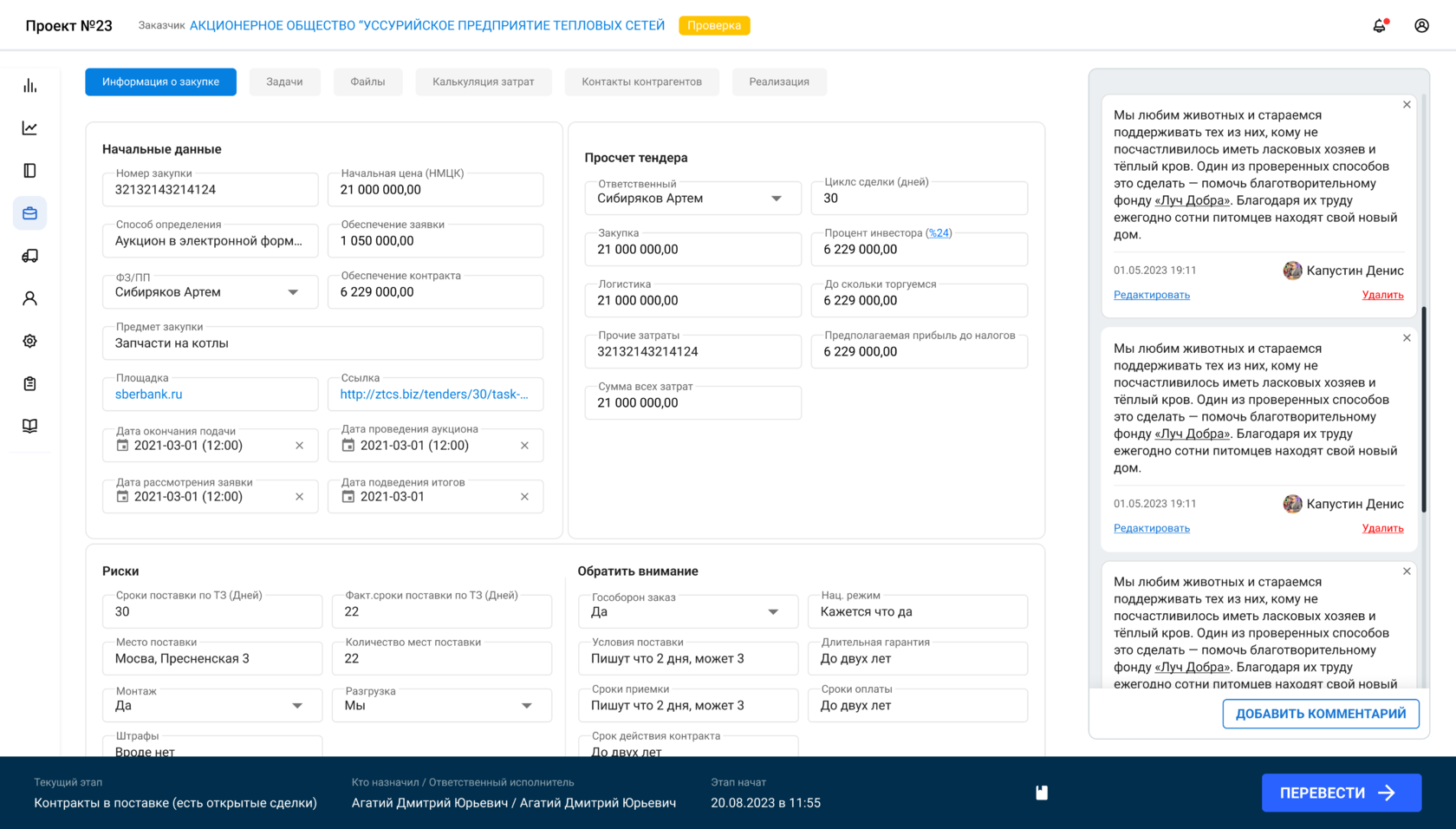Click the Сроки оплаты field

pyautogui.click(x=918, y=706)
